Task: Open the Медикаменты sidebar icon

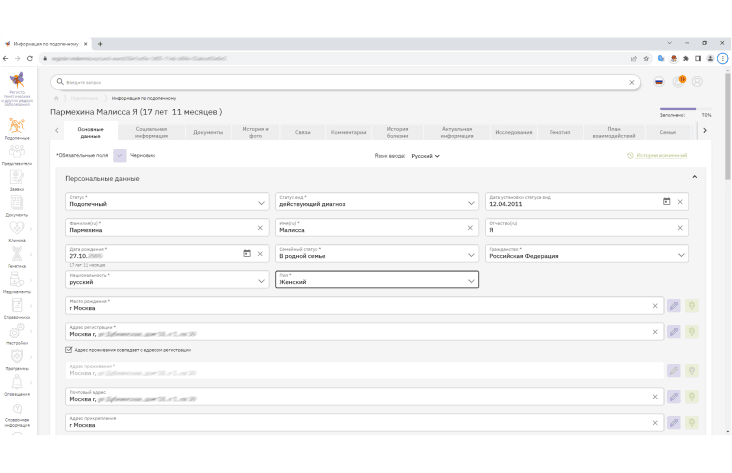Action: [17, 280]
